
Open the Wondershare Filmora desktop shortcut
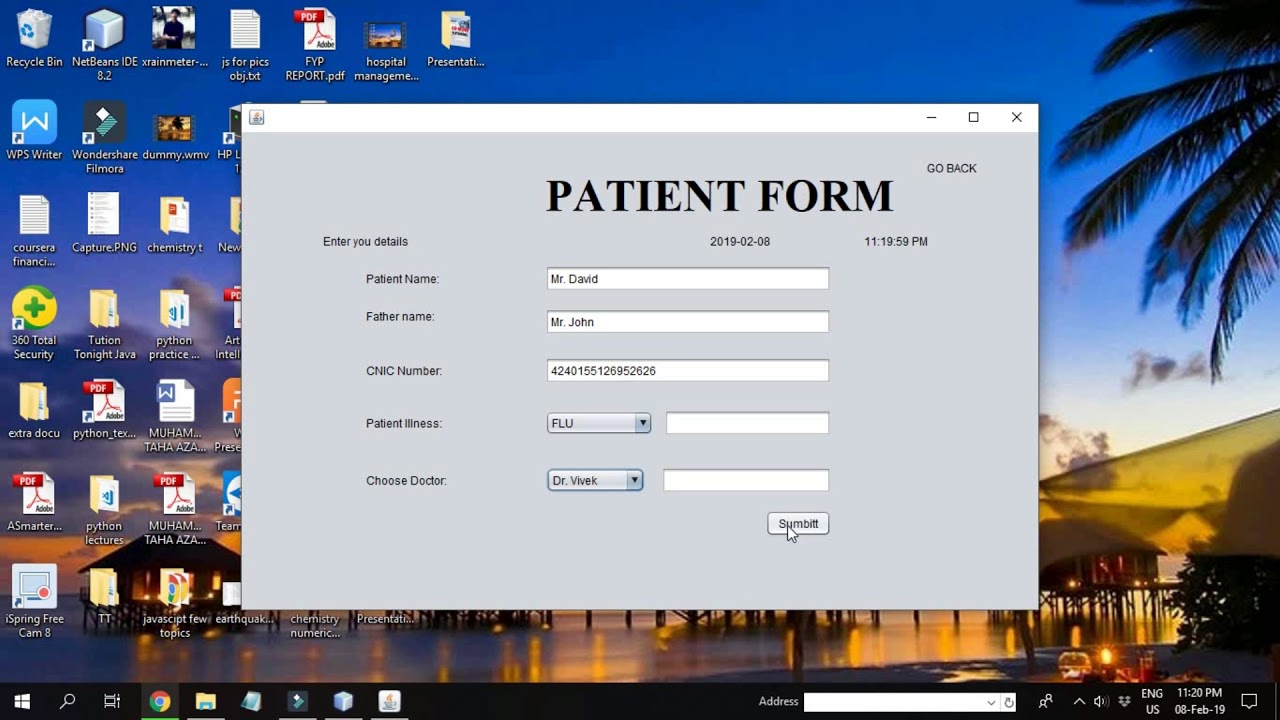(x=104, y=138)
